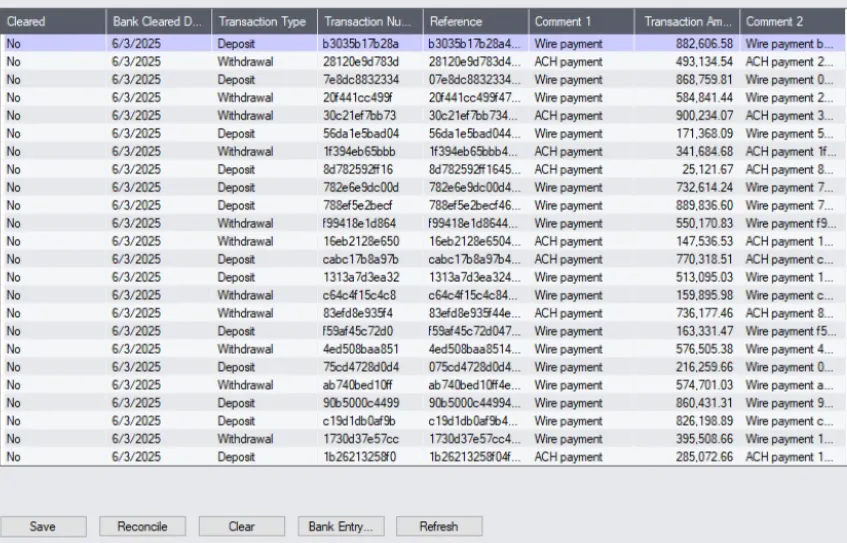Click the Clear button
Viewport: 847px width, 543px height.
[x=241, y=526]
